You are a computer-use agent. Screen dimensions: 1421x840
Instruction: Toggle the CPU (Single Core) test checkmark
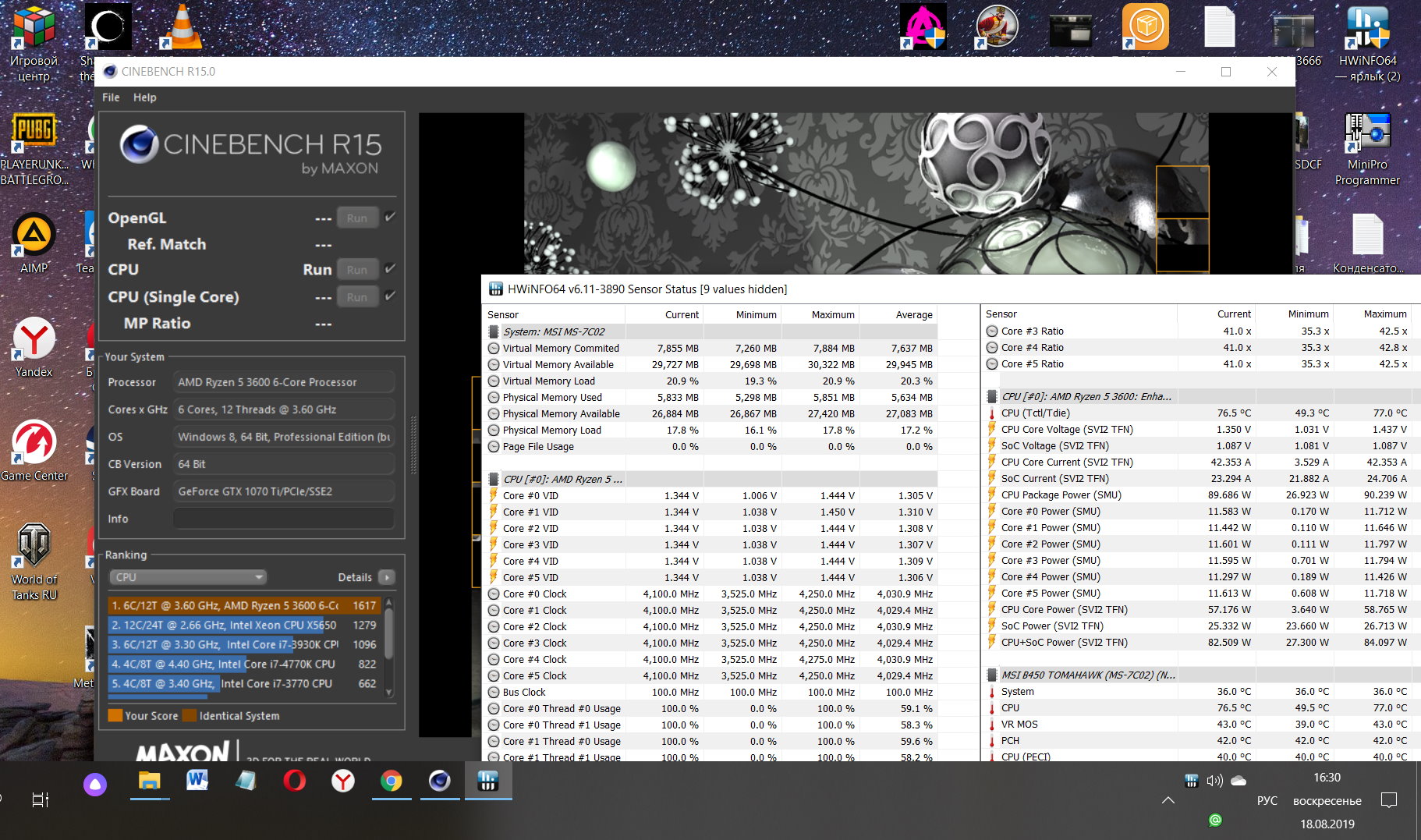pos(390,296)
